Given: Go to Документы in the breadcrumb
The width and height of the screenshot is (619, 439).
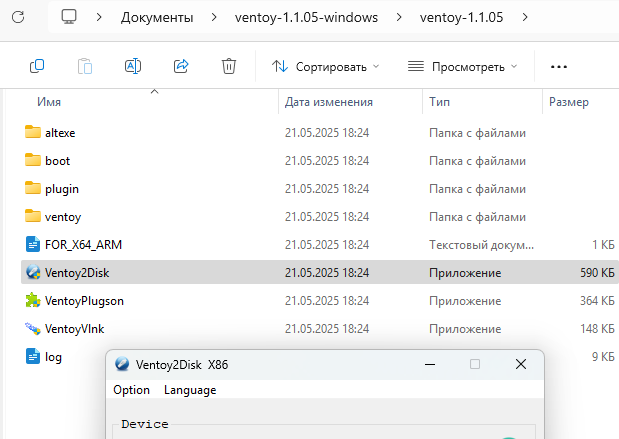Looking at the screenshot, I should 157,17.
